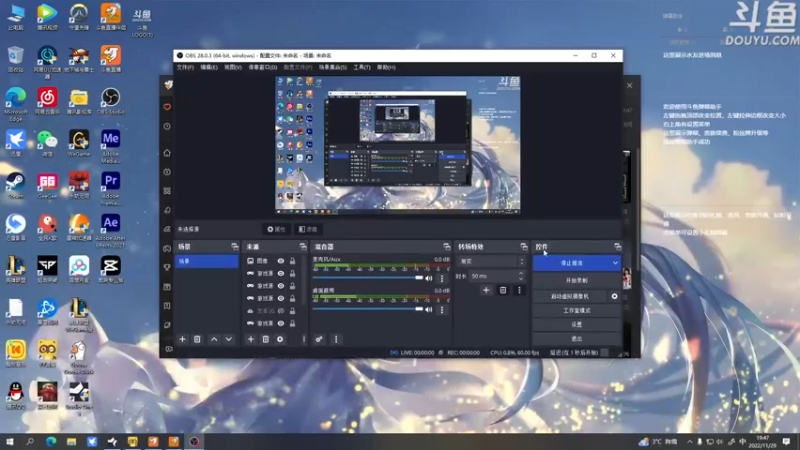Pop out the 来源 dock panel
This screenshot has height=450, width=800.
(303, 246)
